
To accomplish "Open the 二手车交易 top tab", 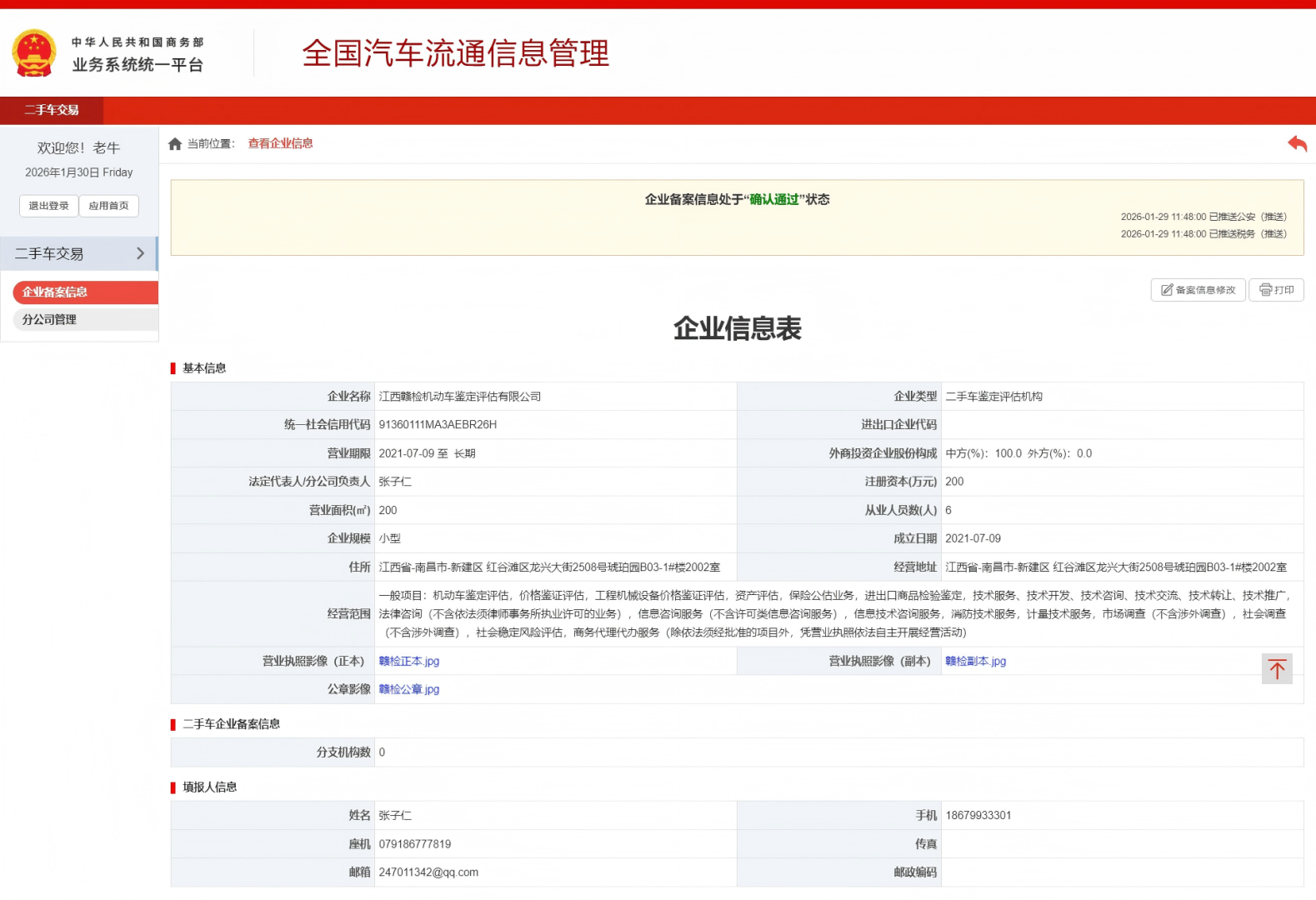I will point(52,110).
